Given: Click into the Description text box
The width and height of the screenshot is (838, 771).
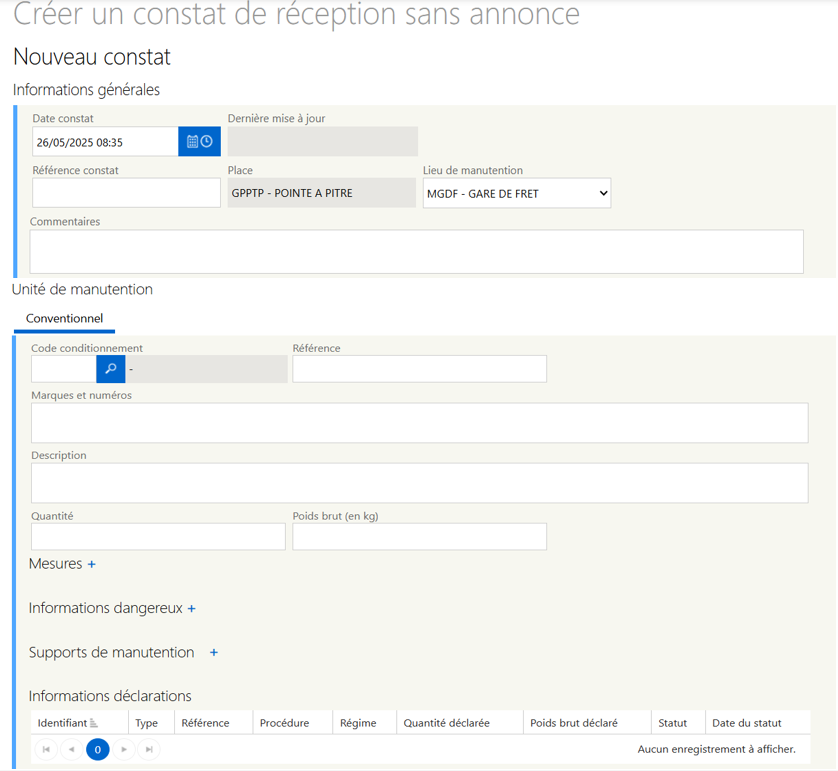Looking at the screenshot, I should (x=419, y=483).
